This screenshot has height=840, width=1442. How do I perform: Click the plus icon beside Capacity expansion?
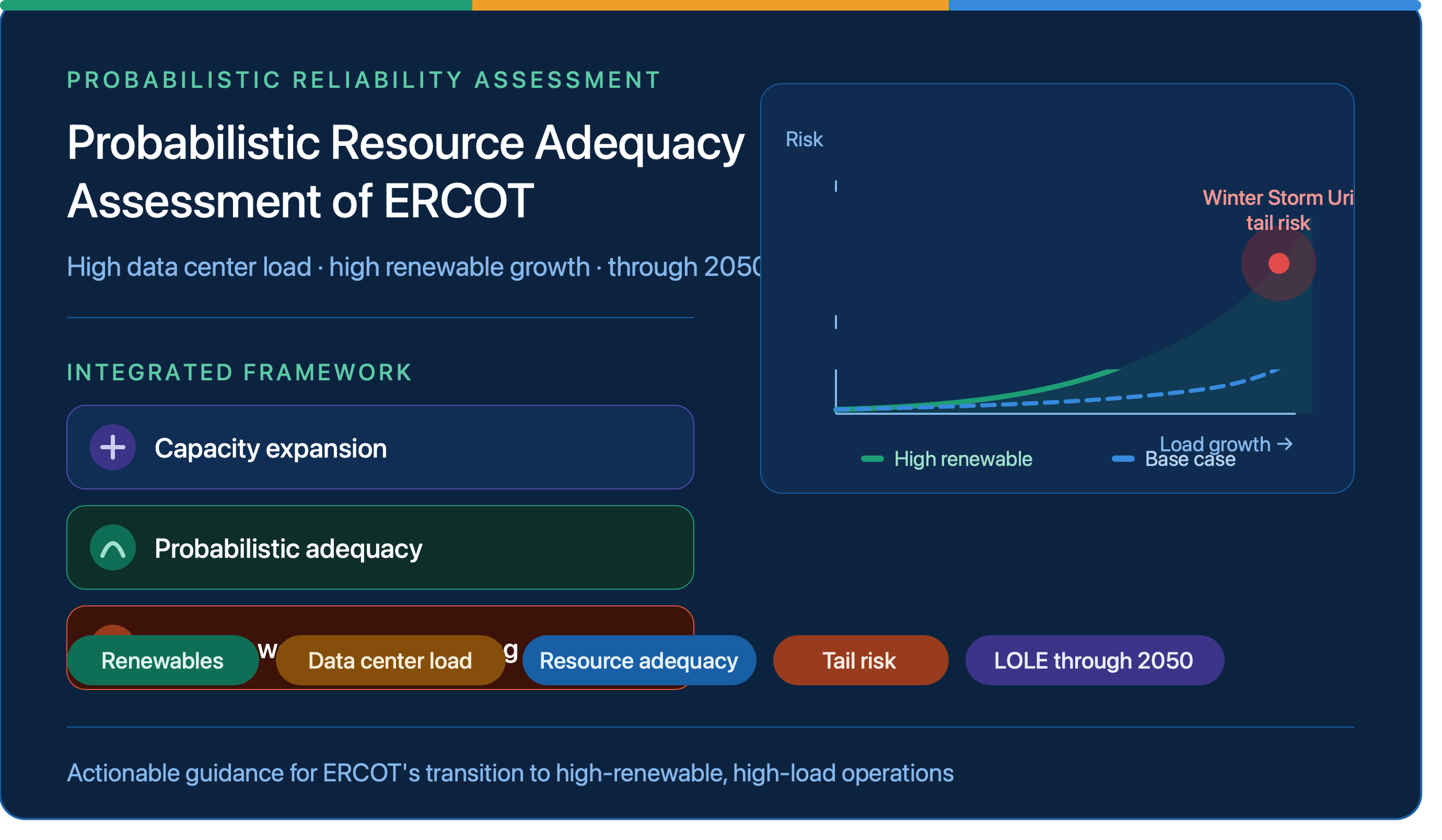click(112, 447)
